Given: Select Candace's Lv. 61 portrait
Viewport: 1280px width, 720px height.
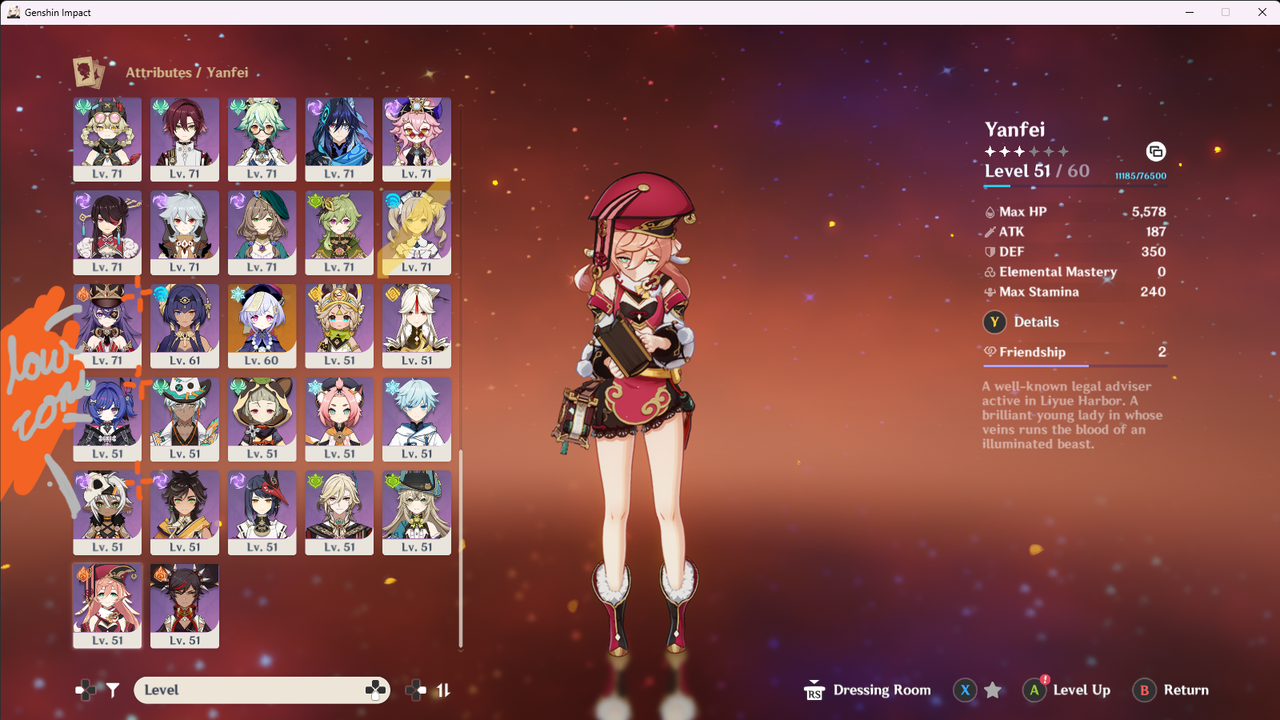Looking at the screenshot, I should [x=184, y=326].
